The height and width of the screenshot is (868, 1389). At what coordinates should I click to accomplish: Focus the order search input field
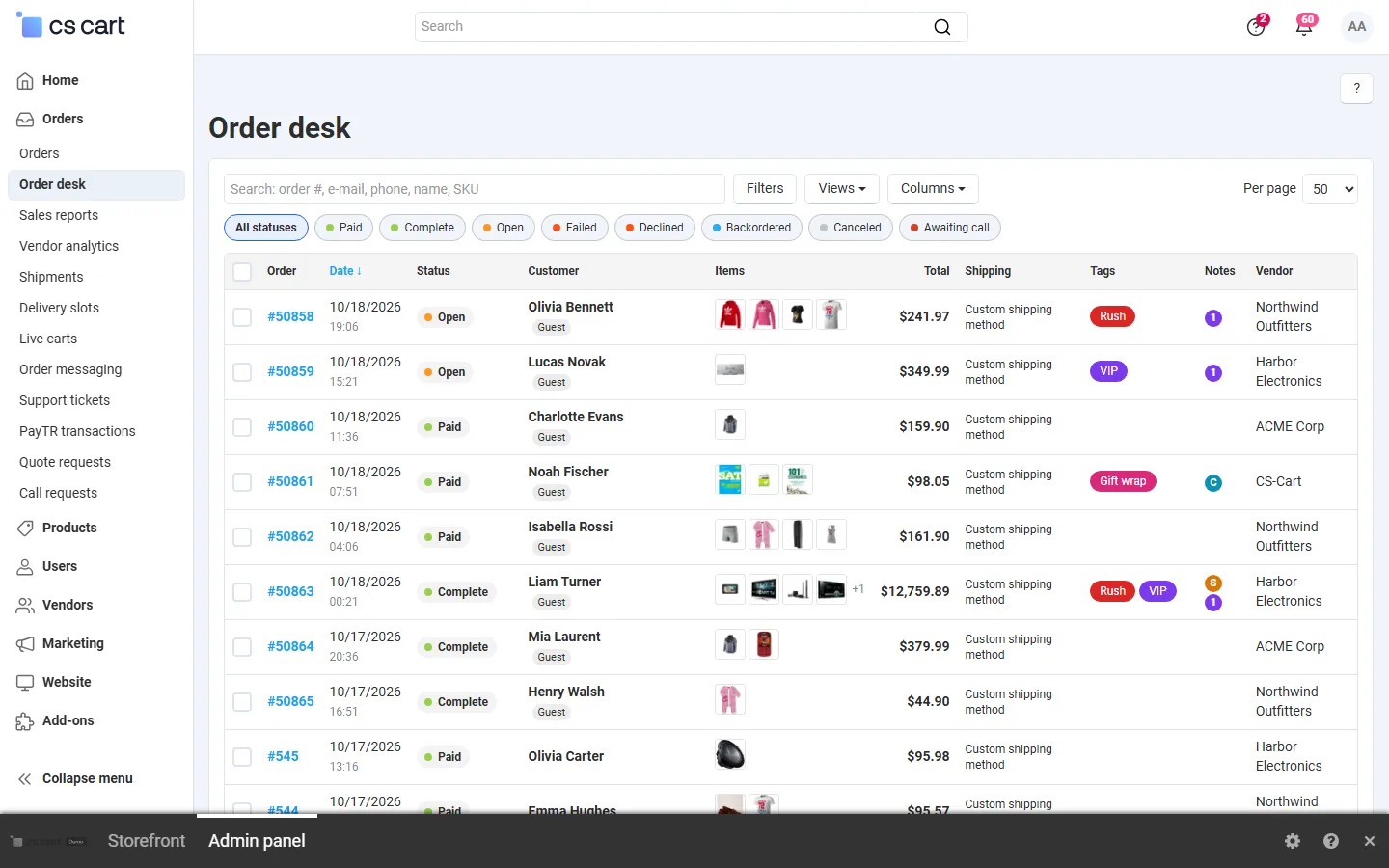(475, 189)
